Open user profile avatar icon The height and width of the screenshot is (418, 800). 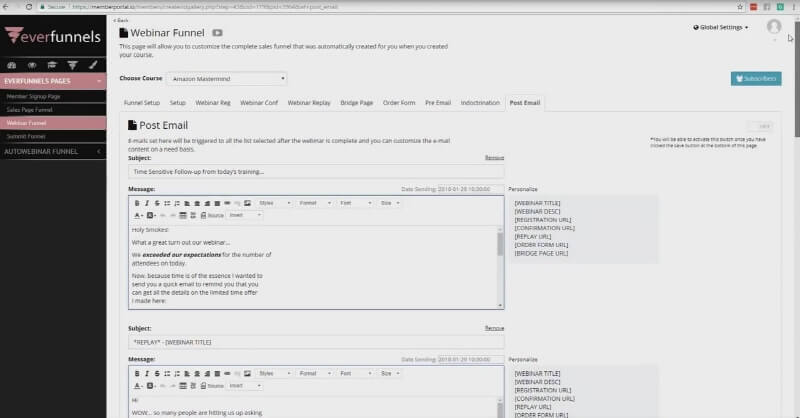click(x=774, y=27)
